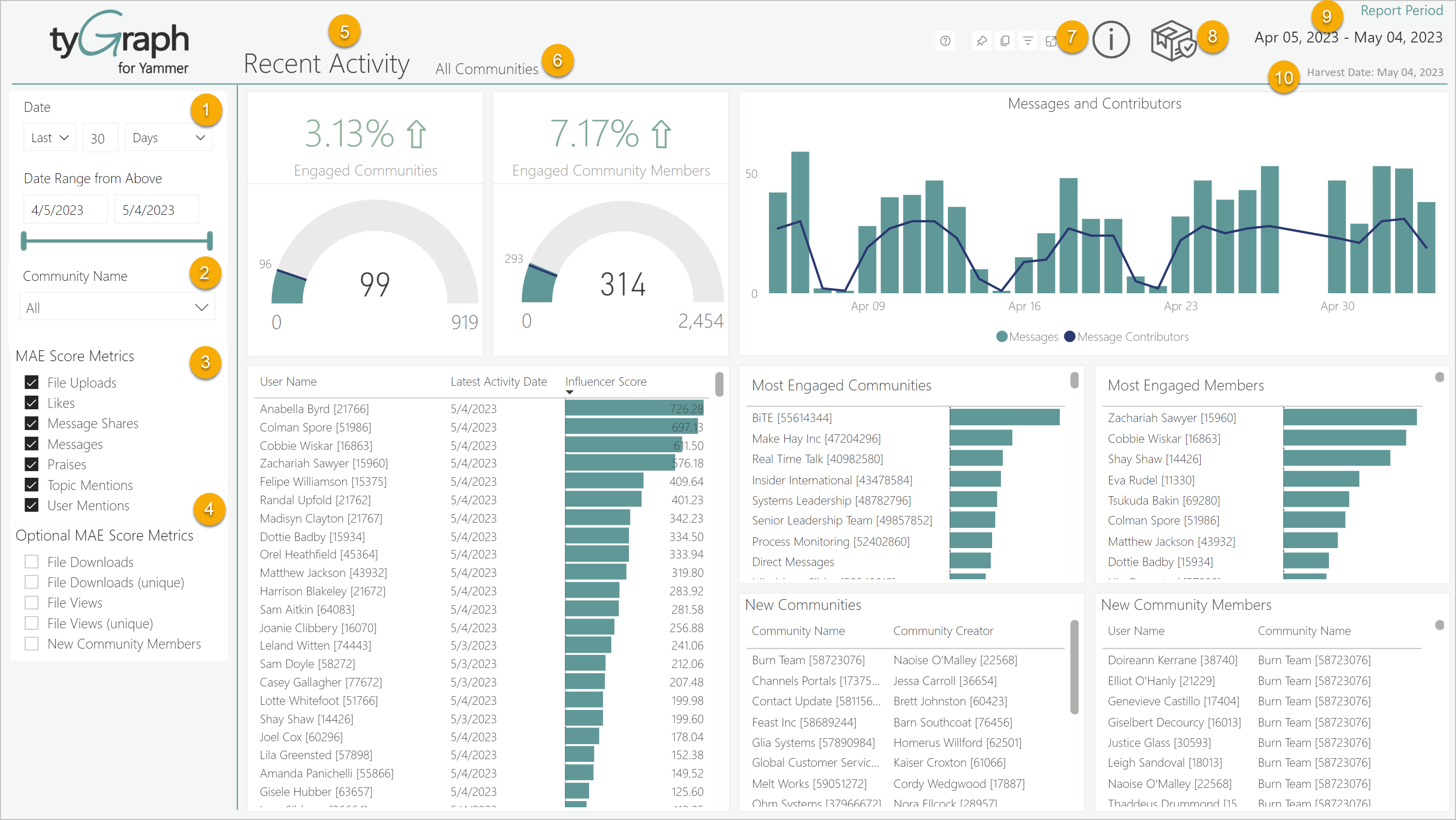Click the help question mark icon

click(x=945, y=41)
